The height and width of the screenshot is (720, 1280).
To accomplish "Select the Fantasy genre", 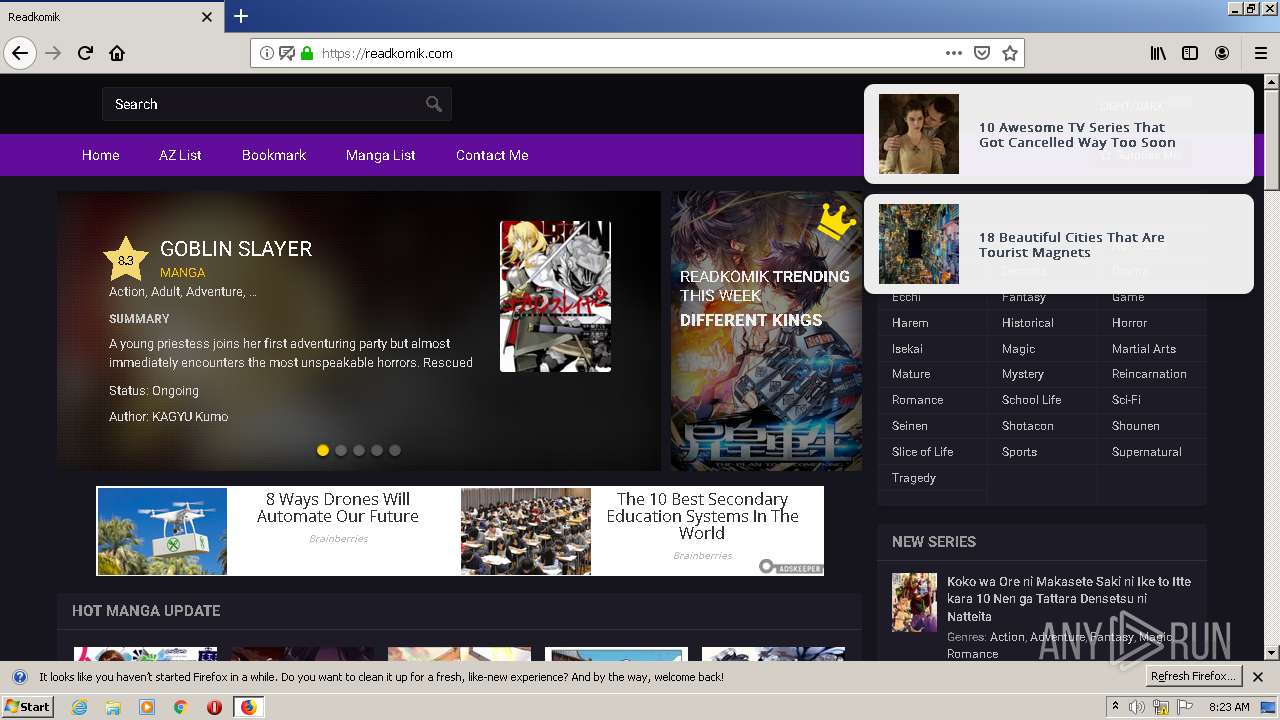I will 1024,297.
